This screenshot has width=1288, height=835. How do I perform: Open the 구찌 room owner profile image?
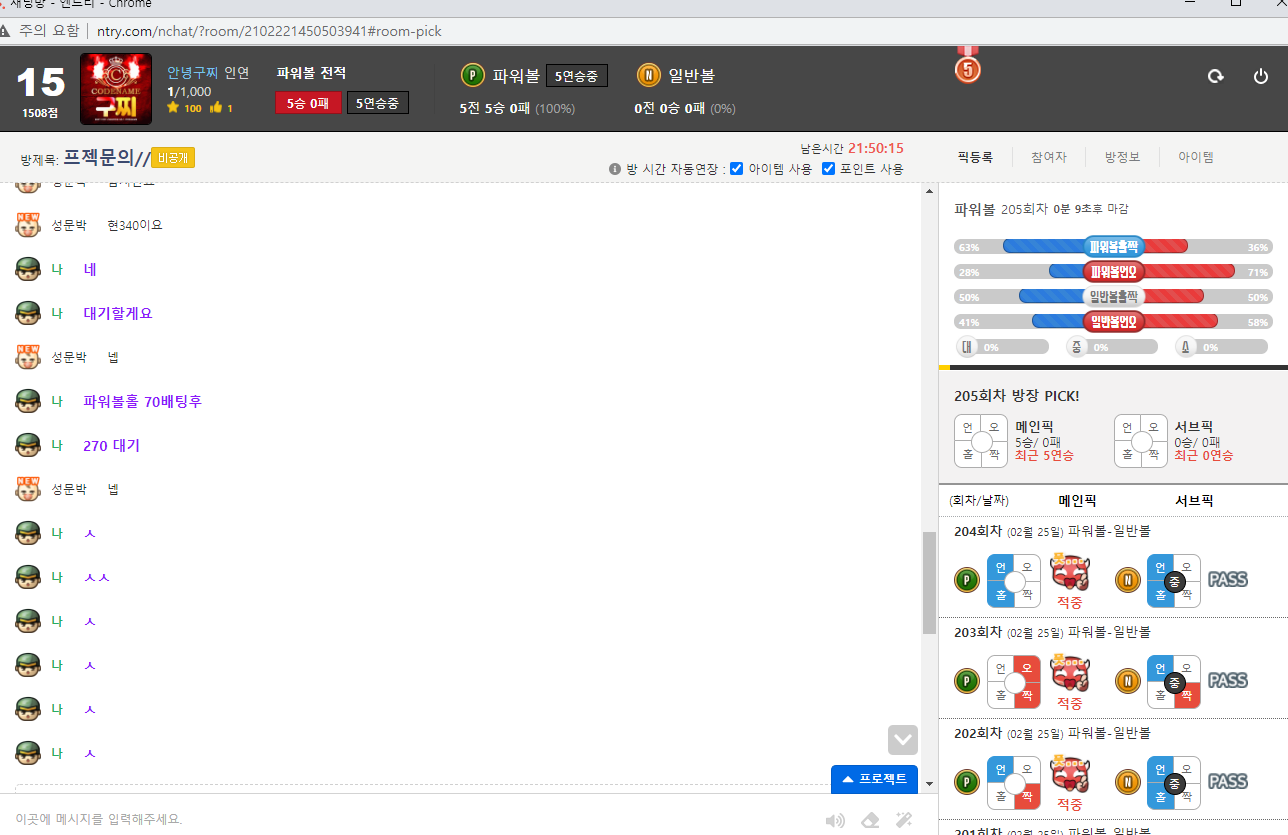coord(116,89)
